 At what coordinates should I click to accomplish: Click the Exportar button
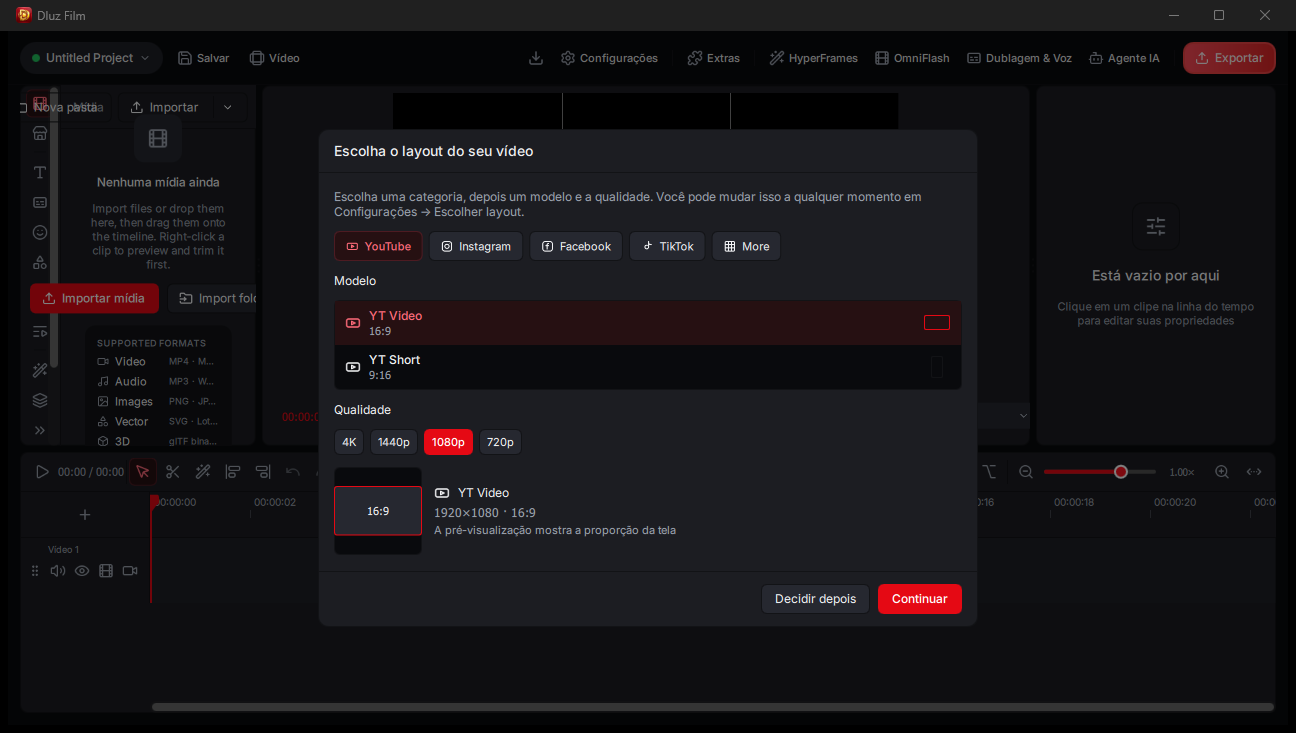(x=1229, y=58)
